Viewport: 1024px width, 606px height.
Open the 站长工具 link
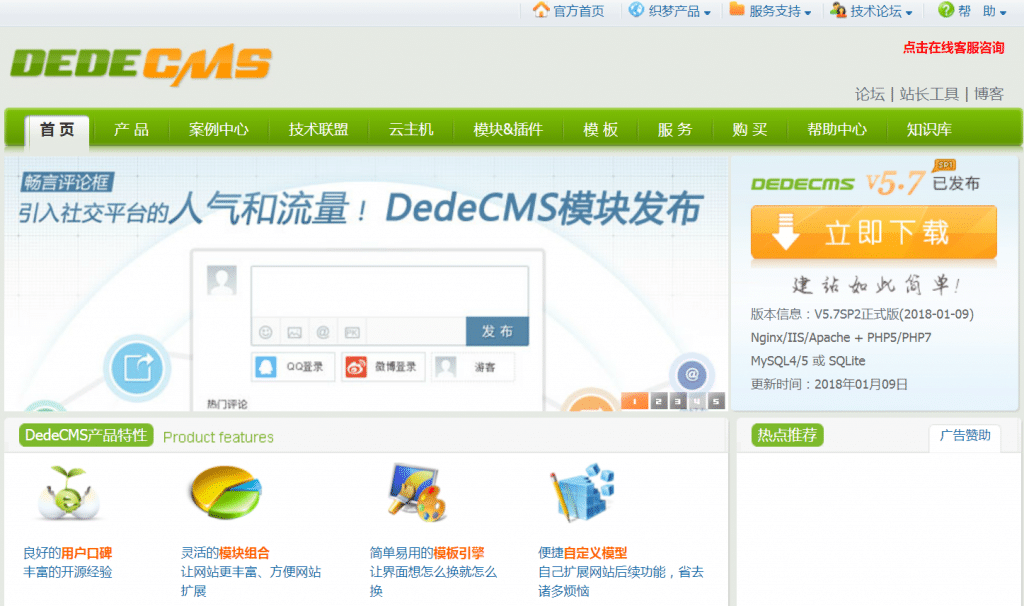click(x=929, y=94)
